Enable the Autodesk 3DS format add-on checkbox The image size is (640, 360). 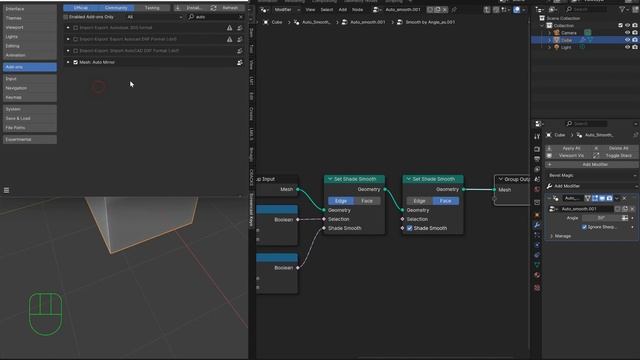tap(76, 28)
